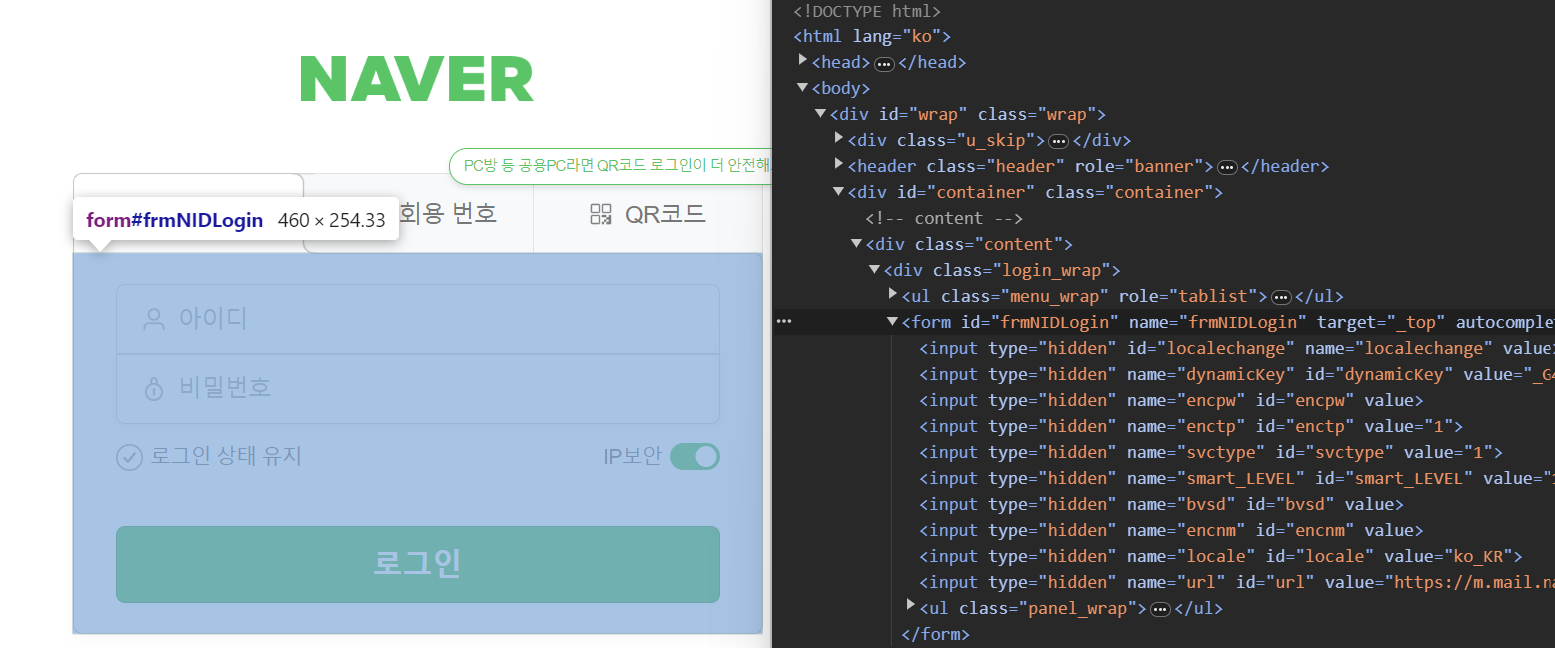The height and width of the screenshot is (648, 1555).
Task: Expand the ul class menu_wrap node
Action: pyautogui.click(x=893, y=295)
